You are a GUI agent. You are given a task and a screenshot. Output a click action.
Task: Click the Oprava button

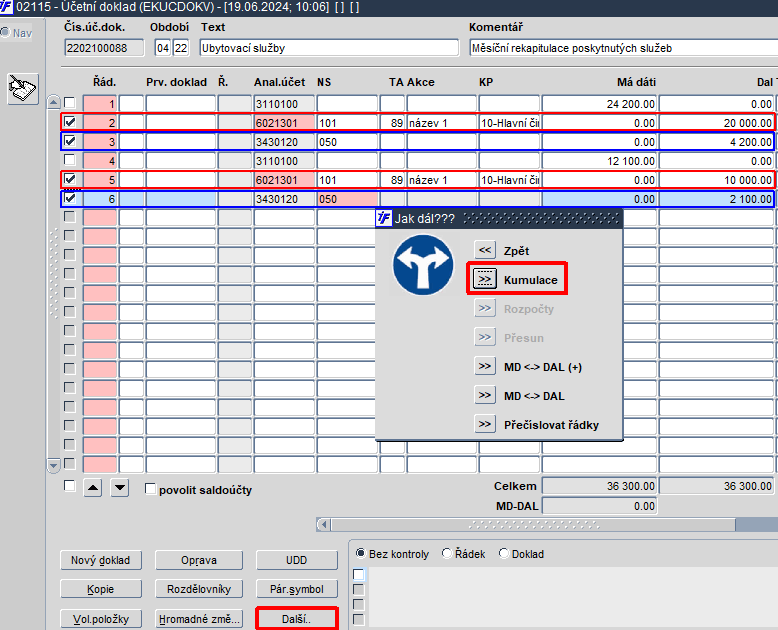point(199,560)
